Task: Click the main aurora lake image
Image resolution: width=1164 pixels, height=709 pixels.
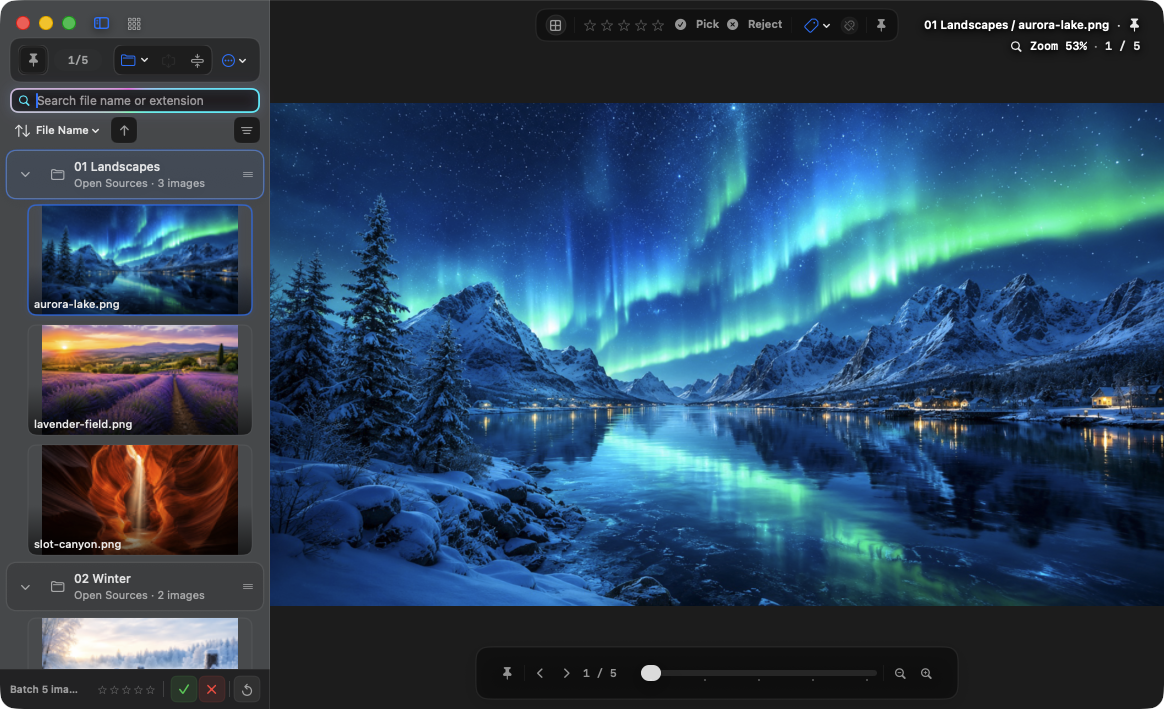Action: pyautogui.click(x=717, y=354)
